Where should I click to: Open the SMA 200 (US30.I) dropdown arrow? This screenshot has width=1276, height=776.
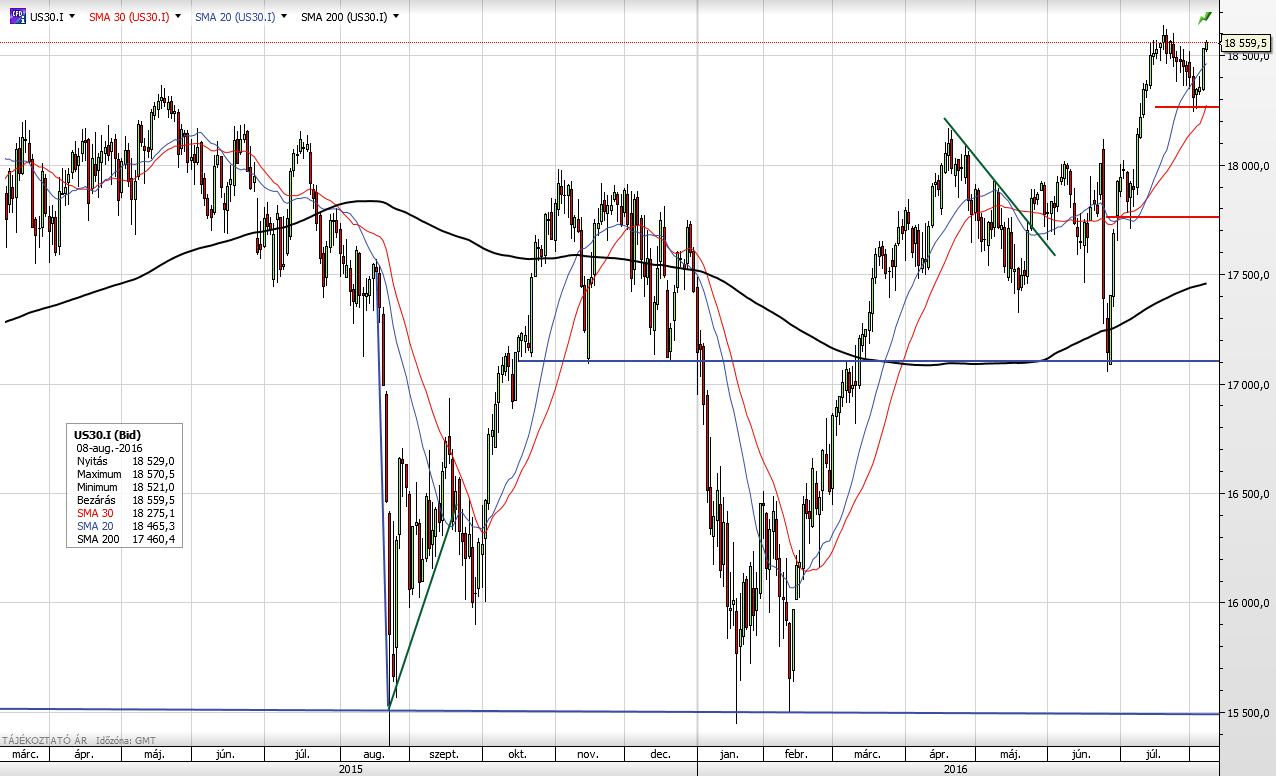pyautogui.click(x=396, y=17)
